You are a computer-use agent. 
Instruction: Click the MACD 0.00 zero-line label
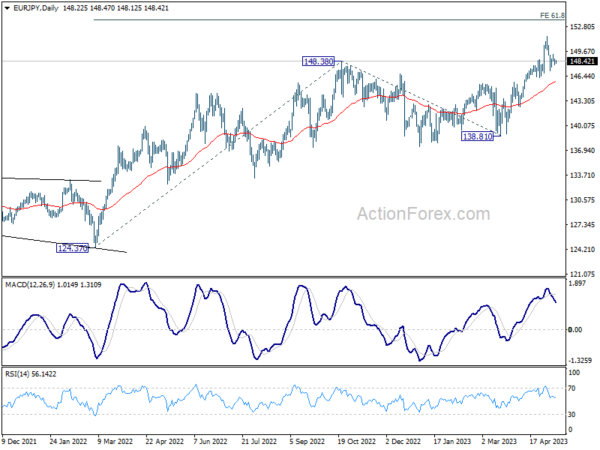tap(575, 329)
